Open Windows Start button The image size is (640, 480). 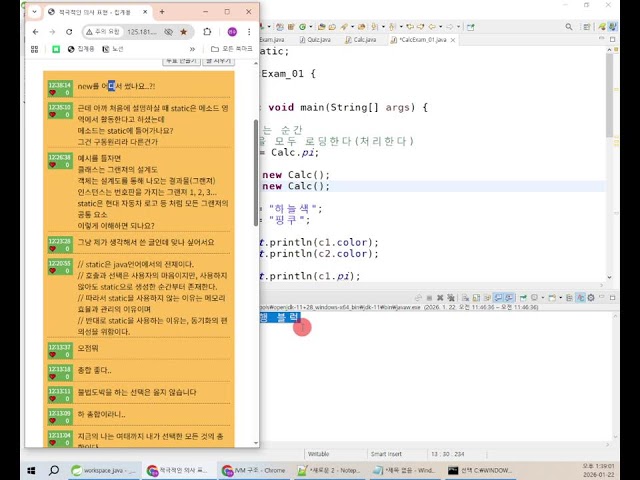pos(31,471)
